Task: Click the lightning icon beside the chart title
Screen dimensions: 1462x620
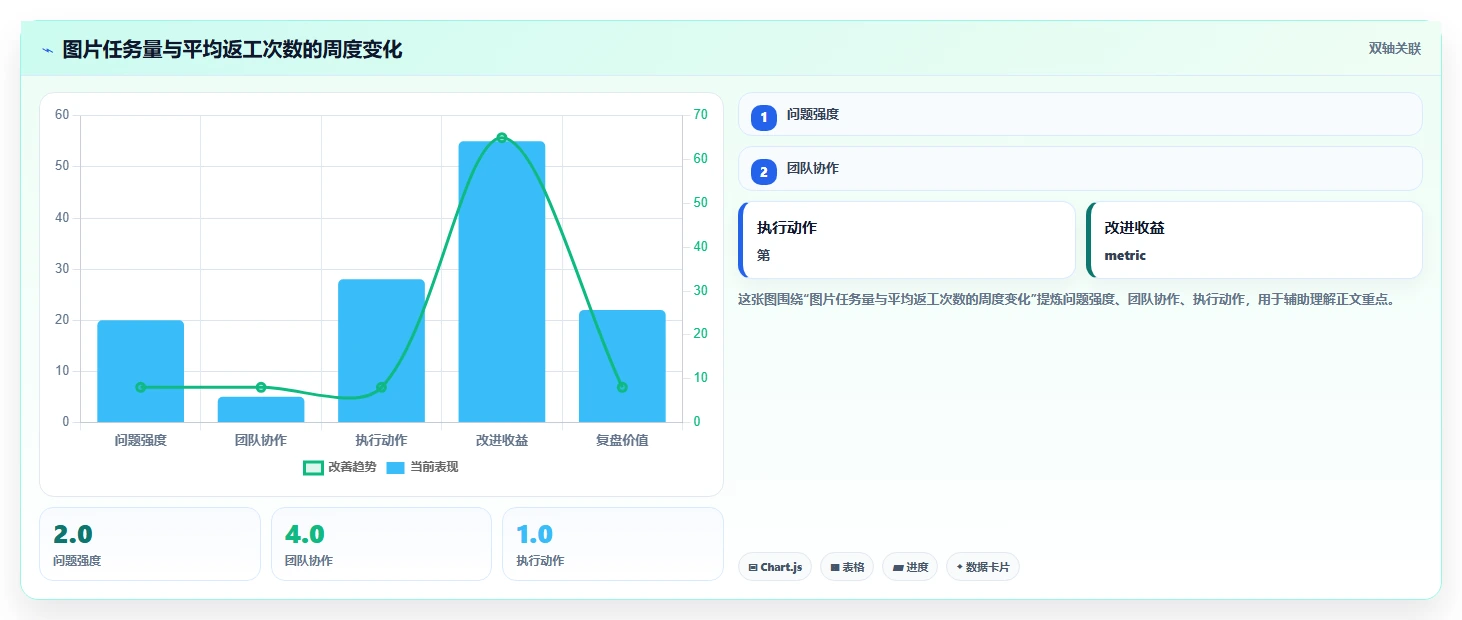Action: pos(48,50)
